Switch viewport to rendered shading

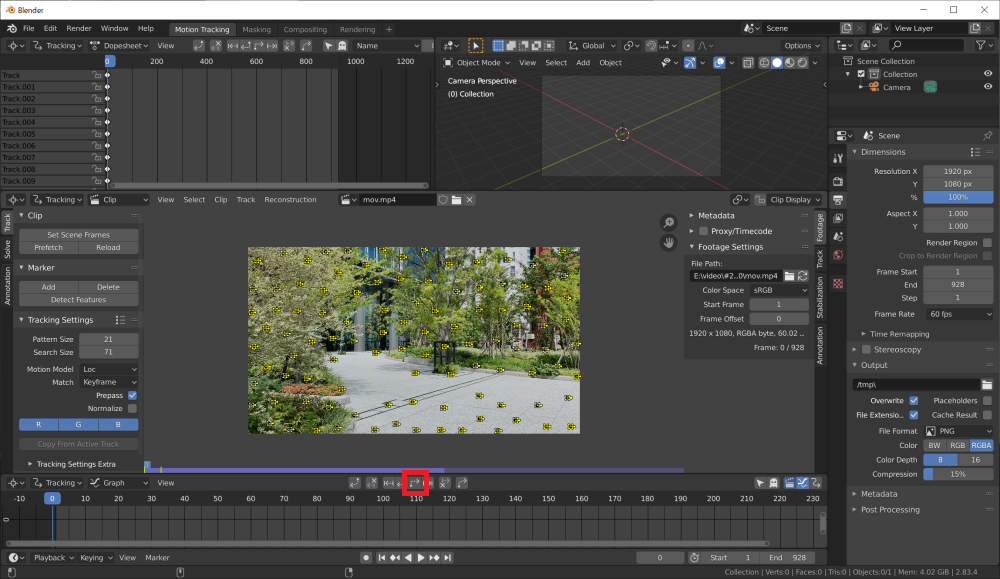(x=802, y=62)
